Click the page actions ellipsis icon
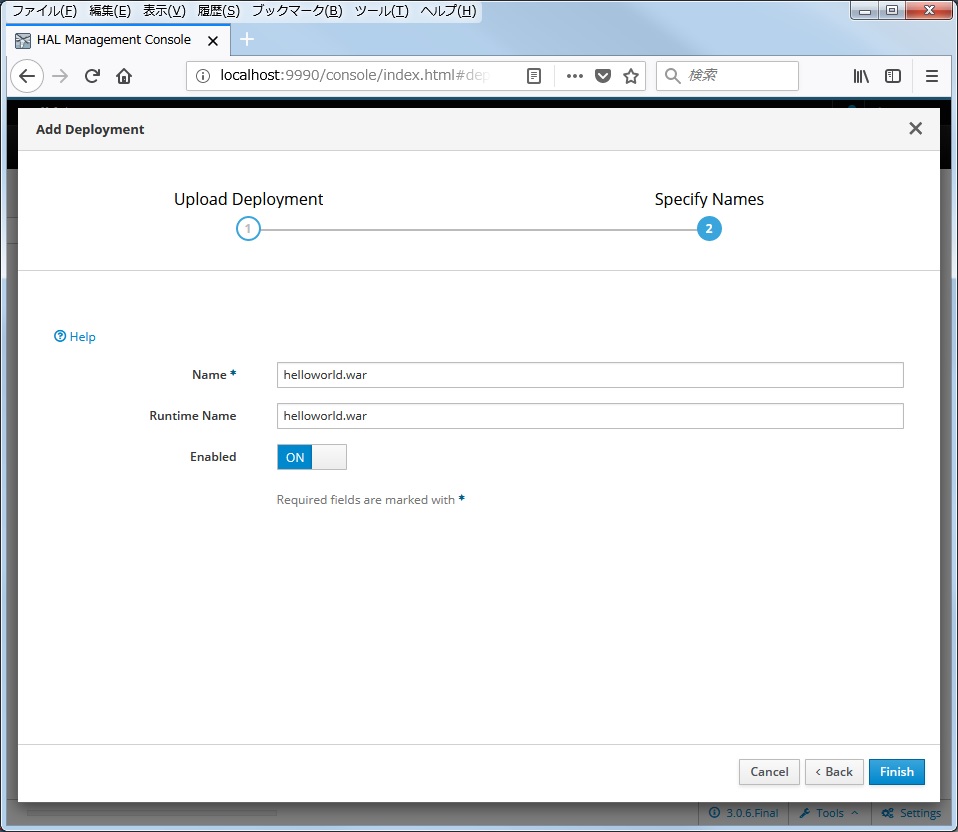 (x=574, y=75)
